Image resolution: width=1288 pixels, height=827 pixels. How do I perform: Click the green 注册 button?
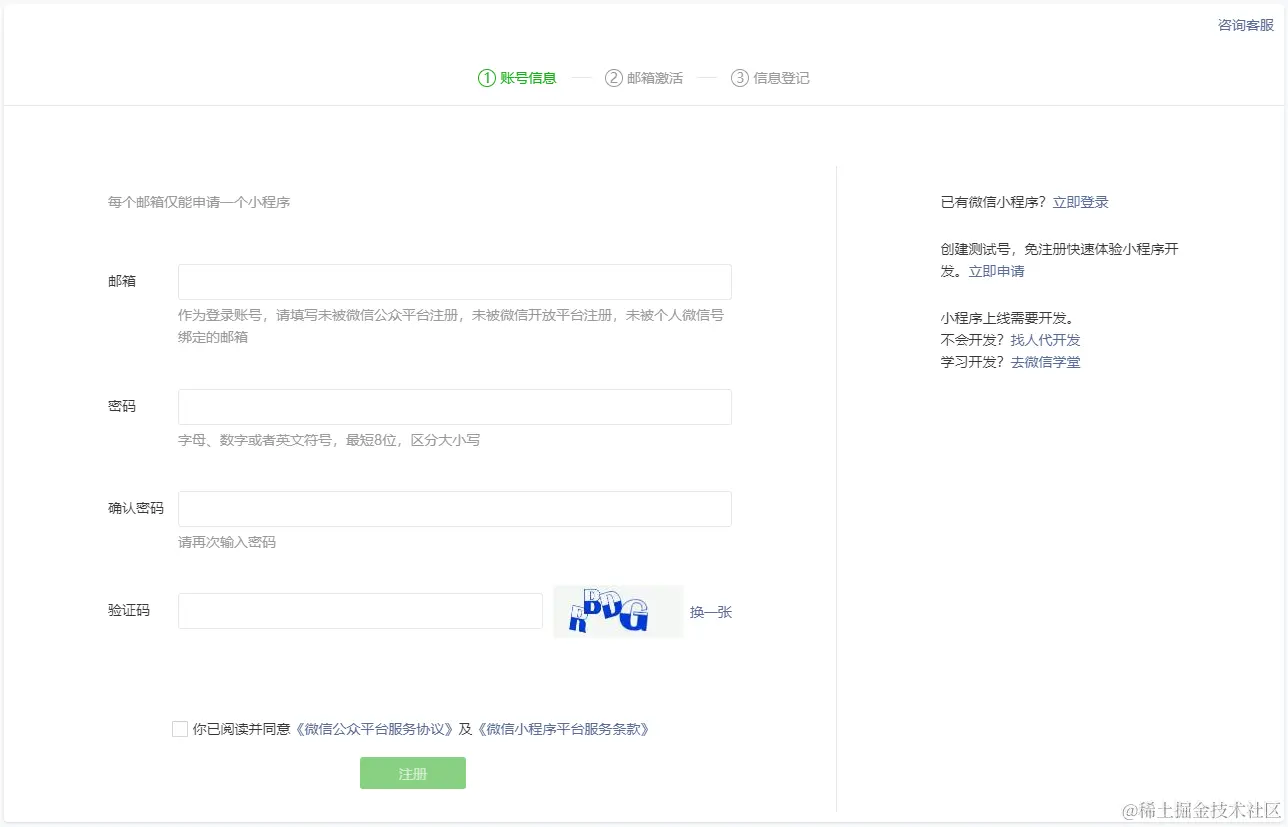413,773
